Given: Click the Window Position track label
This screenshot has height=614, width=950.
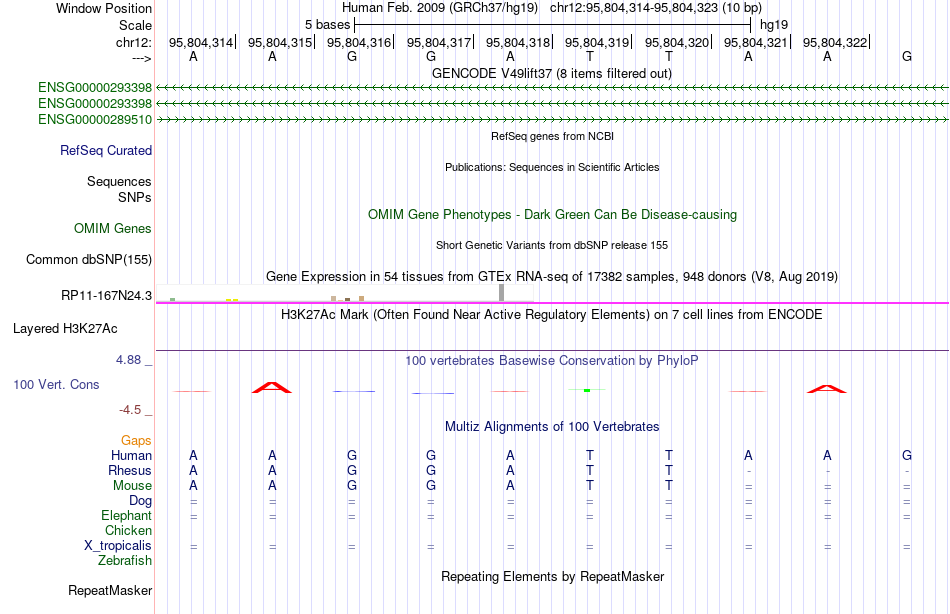Looking at the screenshot, I should click(x=104, y=8).
